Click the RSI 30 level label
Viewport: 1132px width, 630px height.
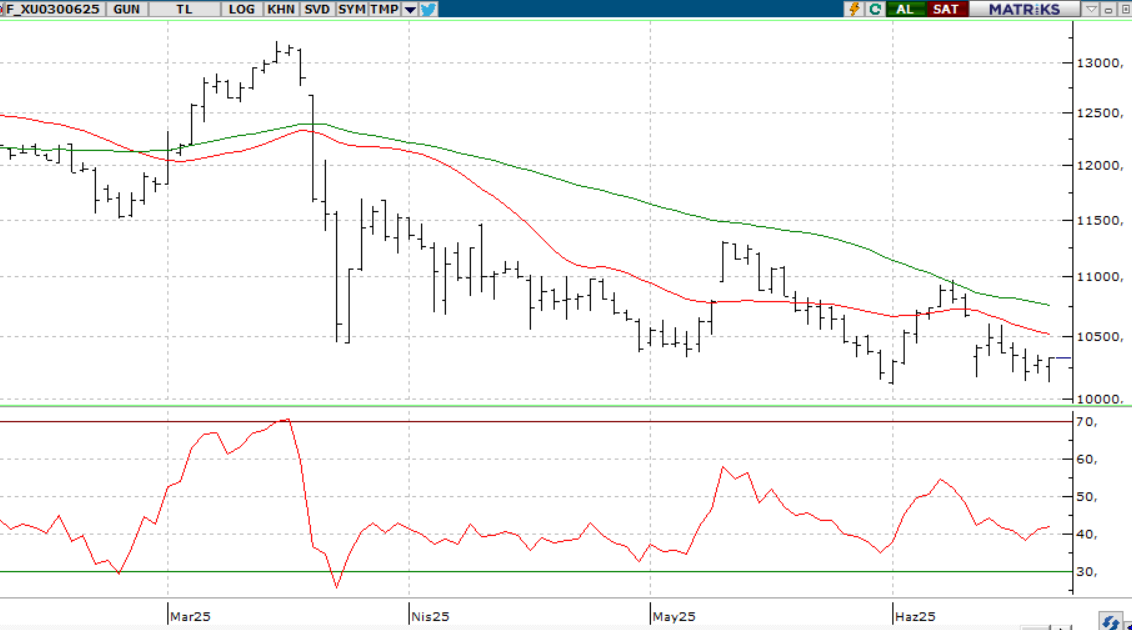point(1087,572)
